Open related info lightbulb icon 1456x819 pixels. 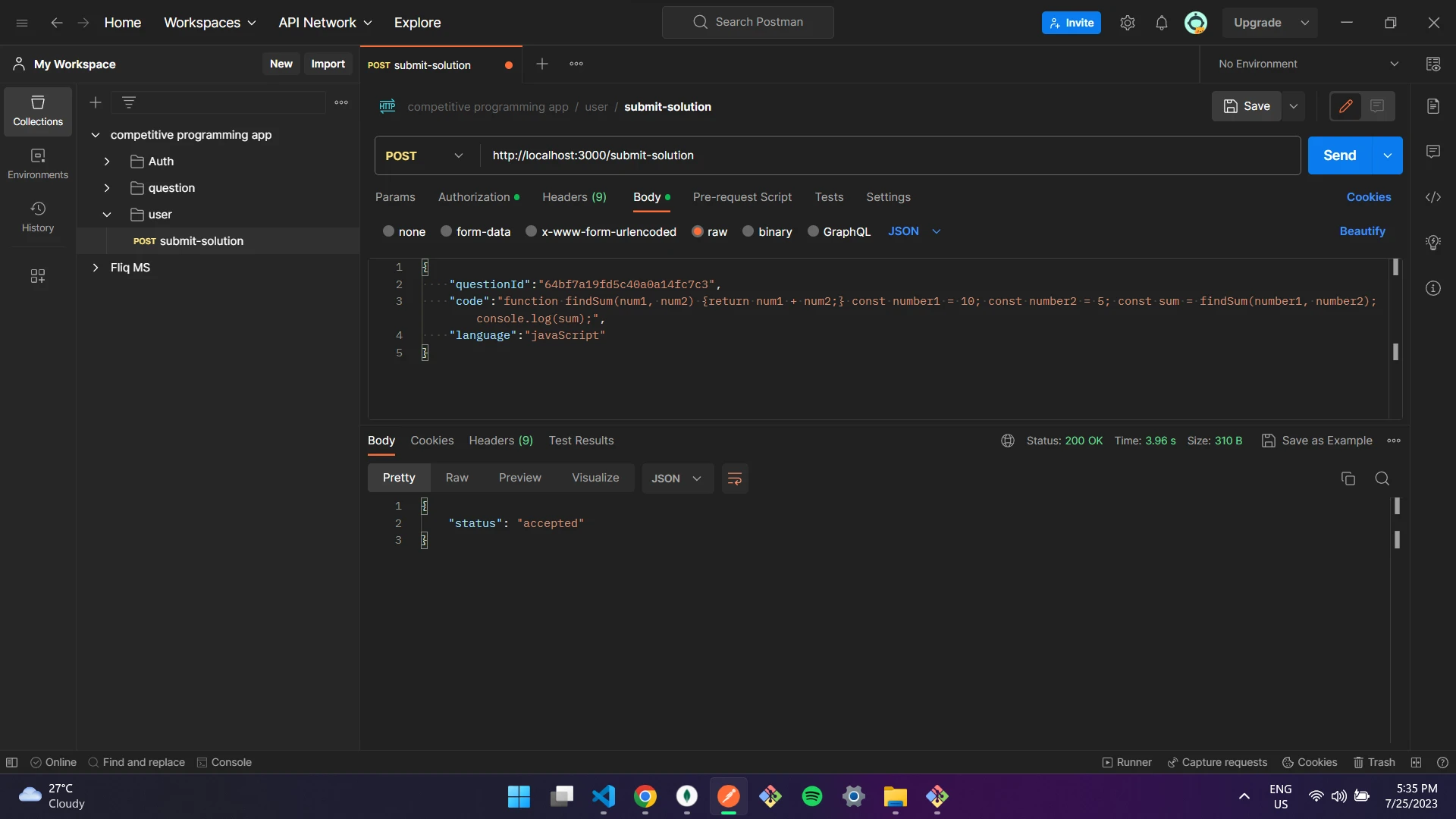(1433, 243)
